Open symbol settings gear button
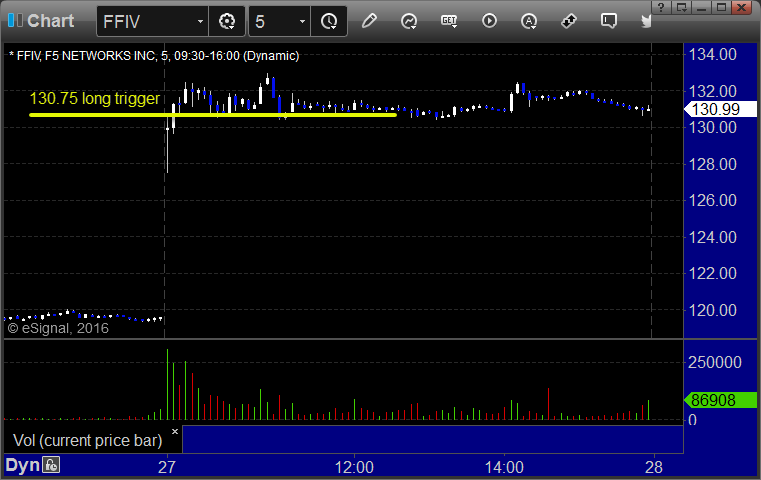This screenshot has height=480, width=761. 227,21
